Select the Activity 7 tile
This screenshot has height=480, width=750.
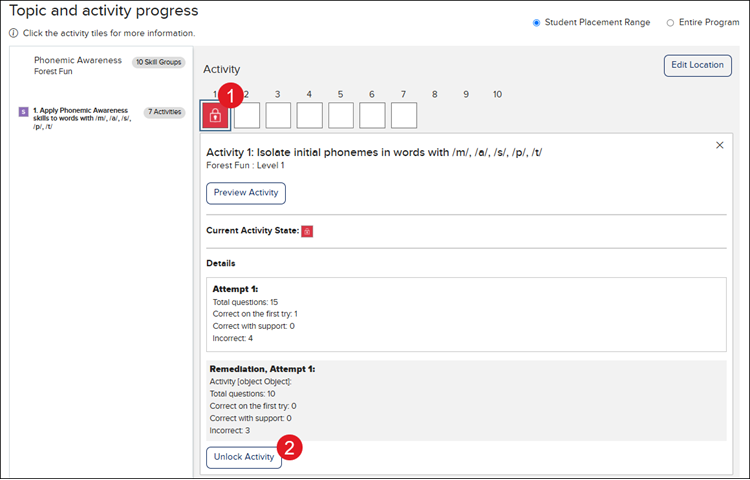pos(403,116)
